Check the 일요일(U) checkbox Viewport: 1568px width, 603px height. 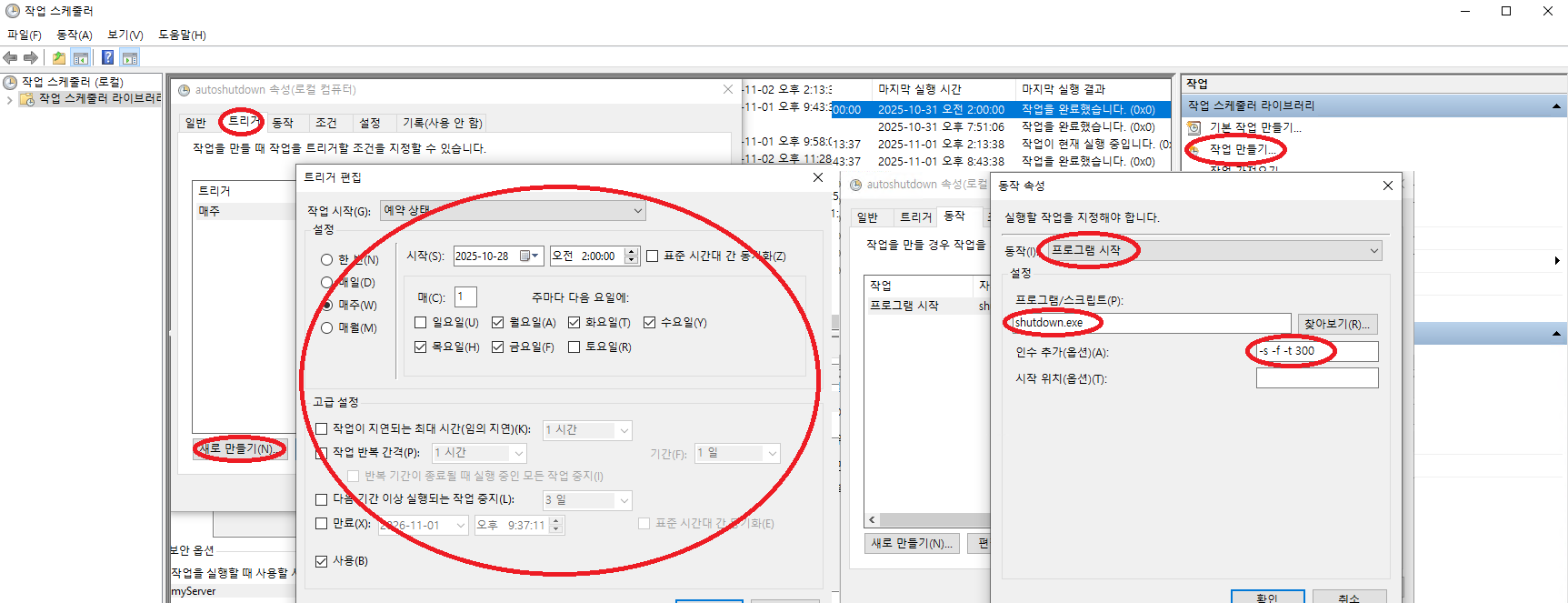420,323
